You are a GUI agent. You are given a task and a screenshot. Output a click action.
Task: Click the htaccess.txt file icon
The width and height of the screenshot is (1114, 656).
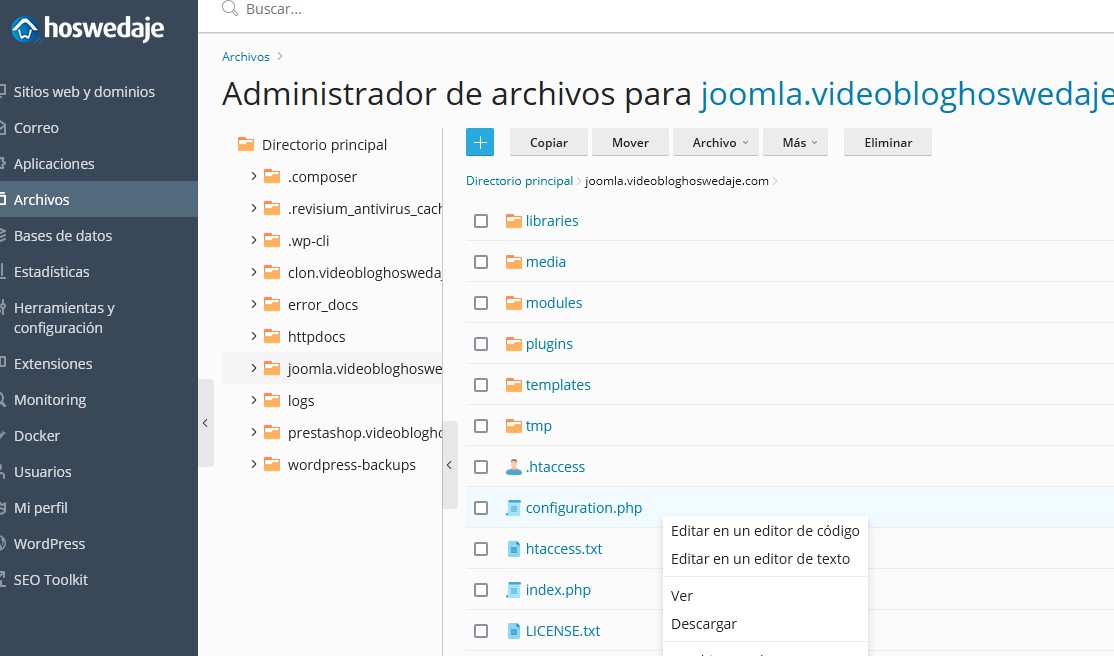point(514,549)
